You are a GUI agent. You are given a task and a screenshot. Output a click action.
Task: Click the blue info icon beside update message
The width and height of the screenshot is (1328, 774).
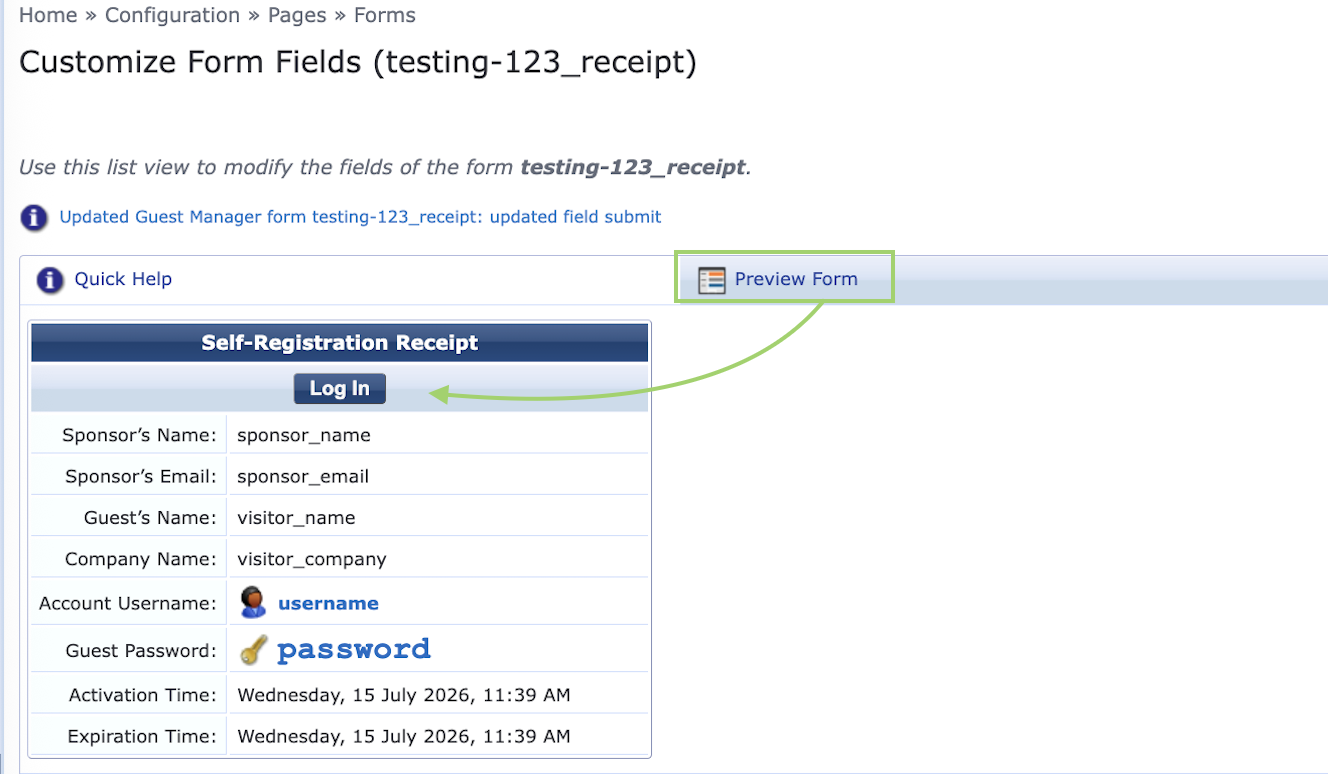pyautogui.click(x=34, y=217)
